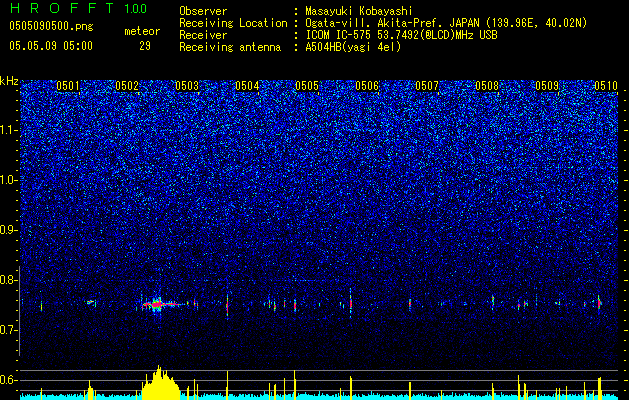Click the 0502 time marker
The image size is (629, 400).
coord(127,85)
